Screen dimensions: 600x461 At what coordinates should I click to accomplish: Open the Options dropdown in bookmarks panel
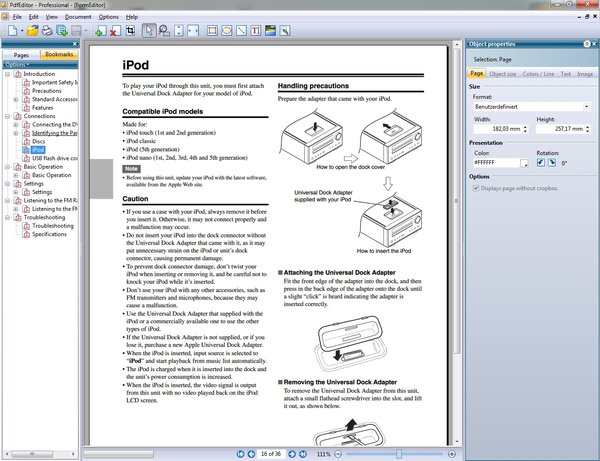point(15,64)
